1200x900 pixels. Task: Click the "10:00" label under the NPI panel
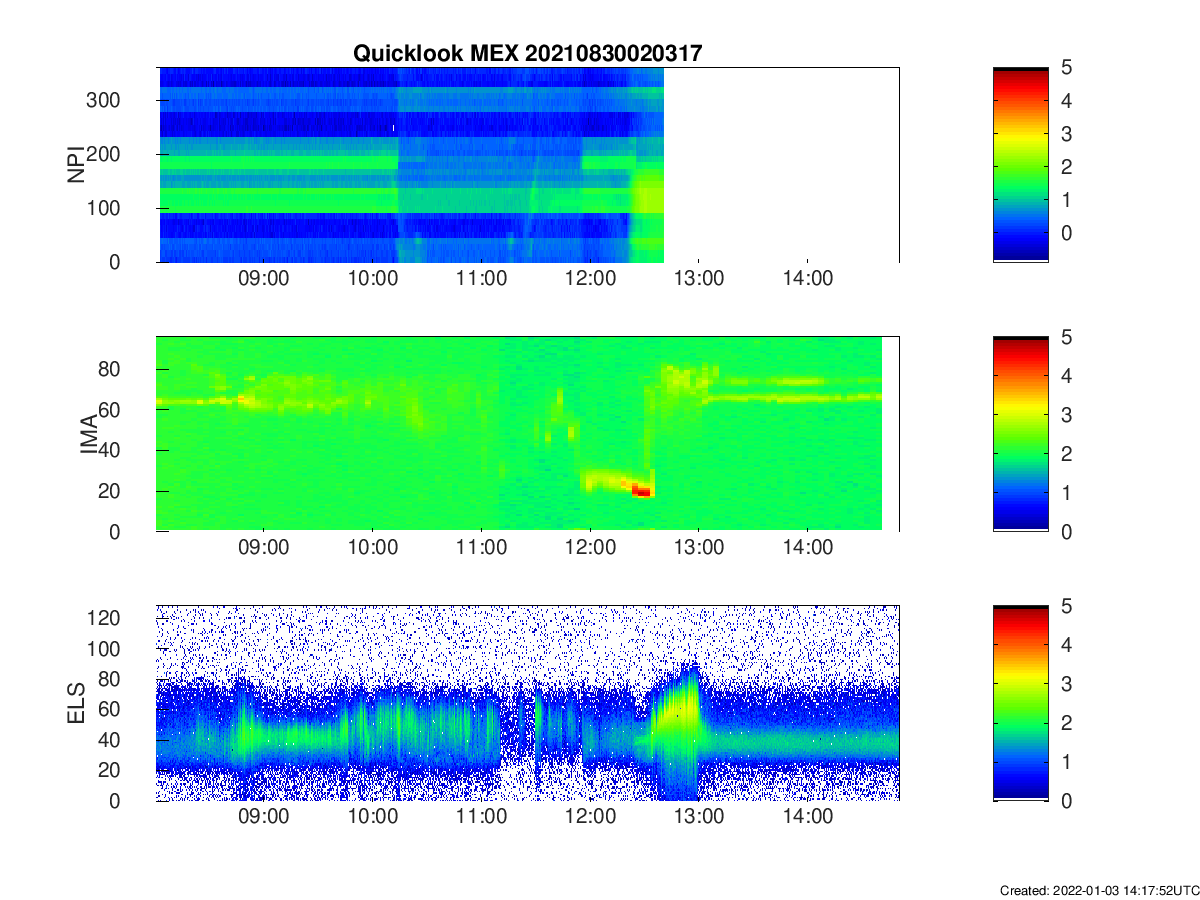[x=373, y=279]
